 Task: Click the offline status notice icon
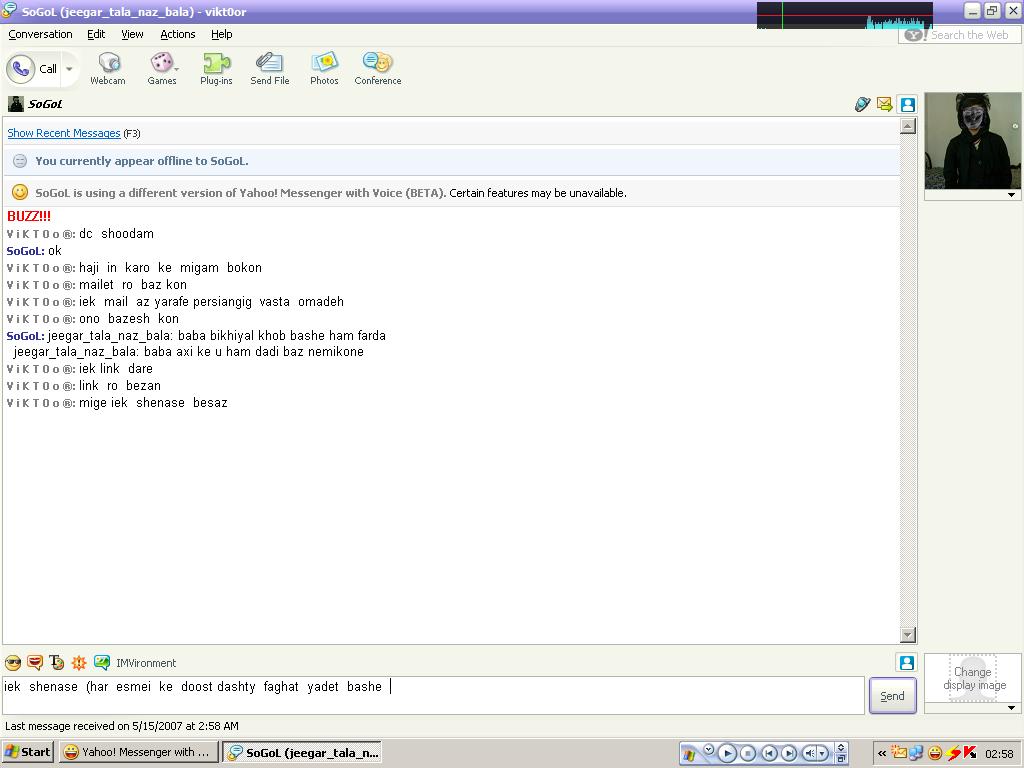coord(20,161)
